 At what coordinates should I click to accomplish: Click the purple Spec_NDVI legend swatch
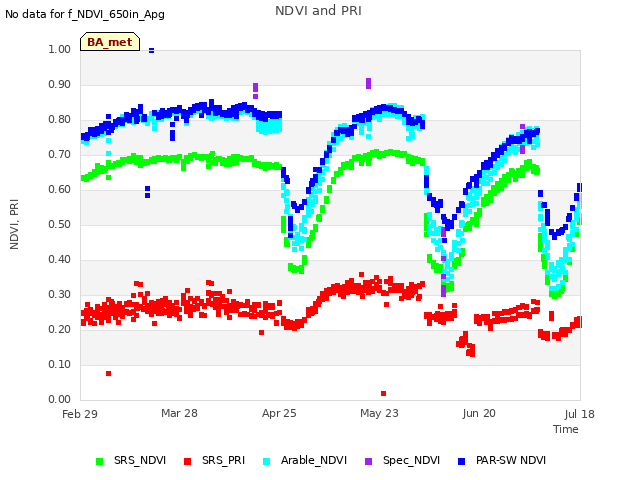click(x=368, y=461)
